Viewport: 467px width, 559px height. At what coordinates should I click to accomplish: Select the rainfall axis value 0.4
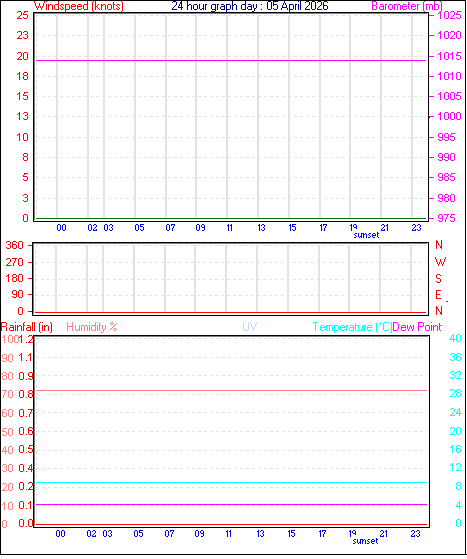25,468
